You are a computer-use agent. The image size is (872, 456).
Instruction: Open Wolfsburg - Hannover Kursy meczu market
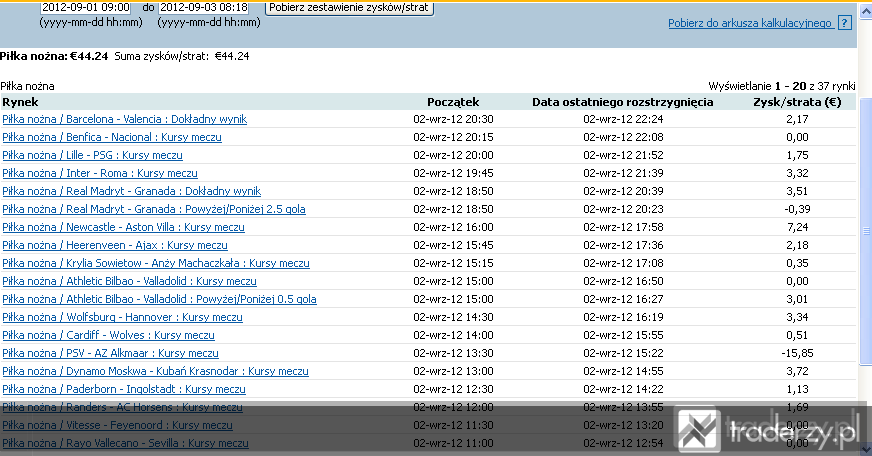(x=122, y=317)
